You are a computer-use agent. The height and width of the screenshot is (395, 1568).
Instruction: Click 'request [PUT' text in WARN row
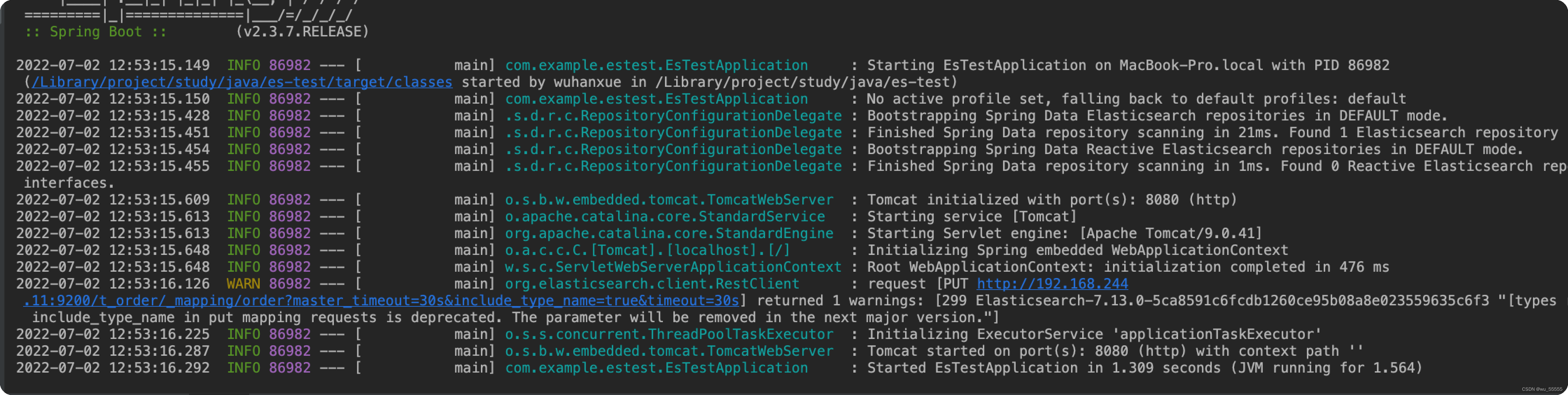coord(917,284)
